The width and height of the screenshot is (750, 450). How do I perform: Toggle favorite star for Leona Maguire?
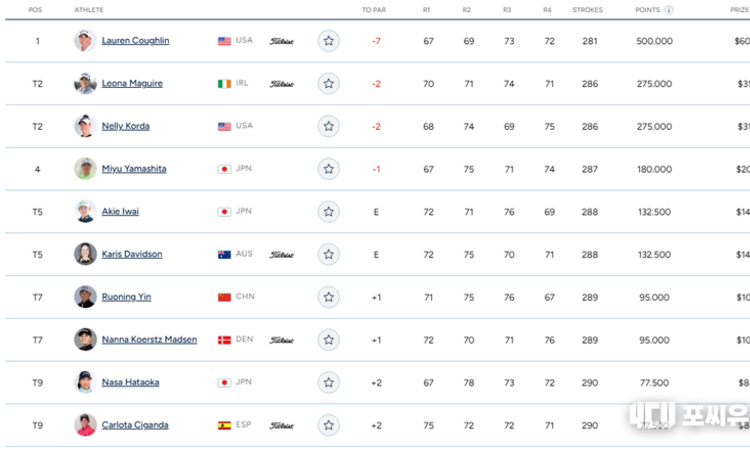tap(328, 84)
